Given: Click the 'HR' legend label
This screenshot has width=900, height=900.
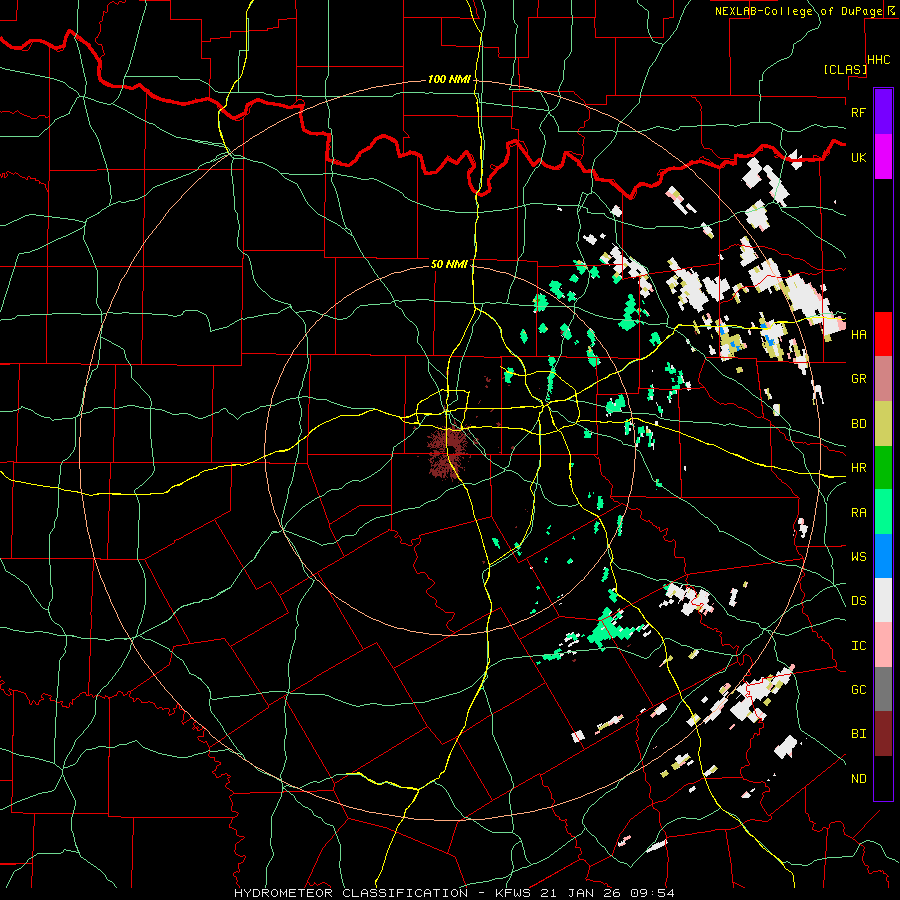Looking at the screenshot, I should click(858, 468).
